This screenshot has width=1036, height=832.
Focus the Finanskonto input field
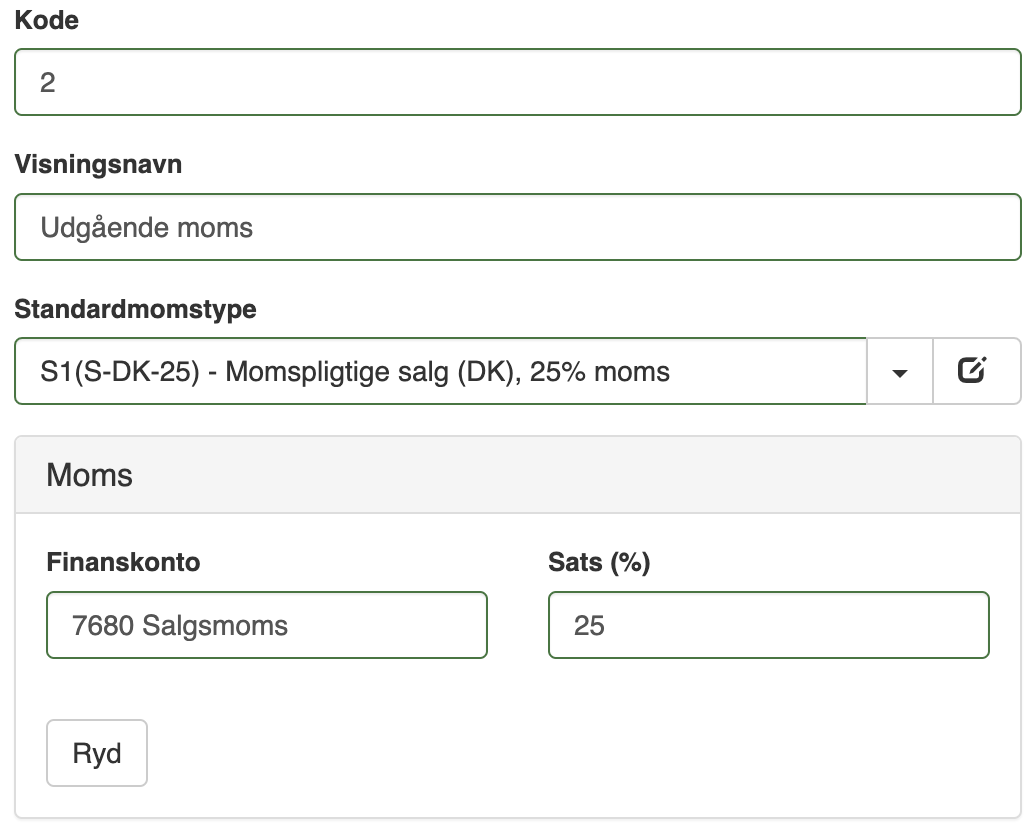(267, 625)
